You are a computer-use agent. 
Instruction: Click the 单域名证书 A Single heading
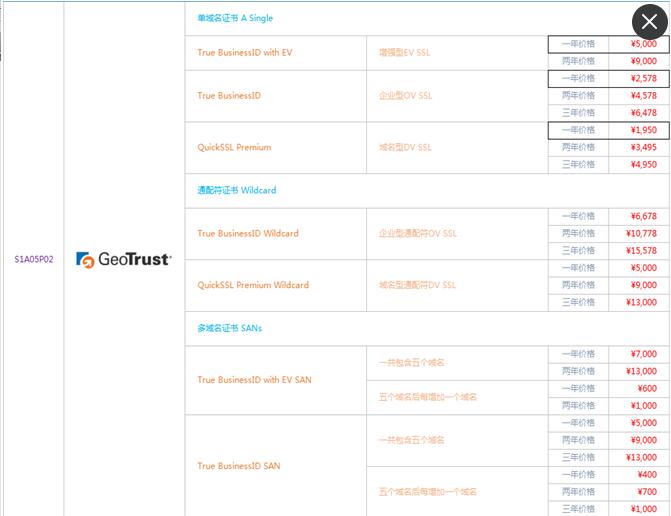coord(235,18)
